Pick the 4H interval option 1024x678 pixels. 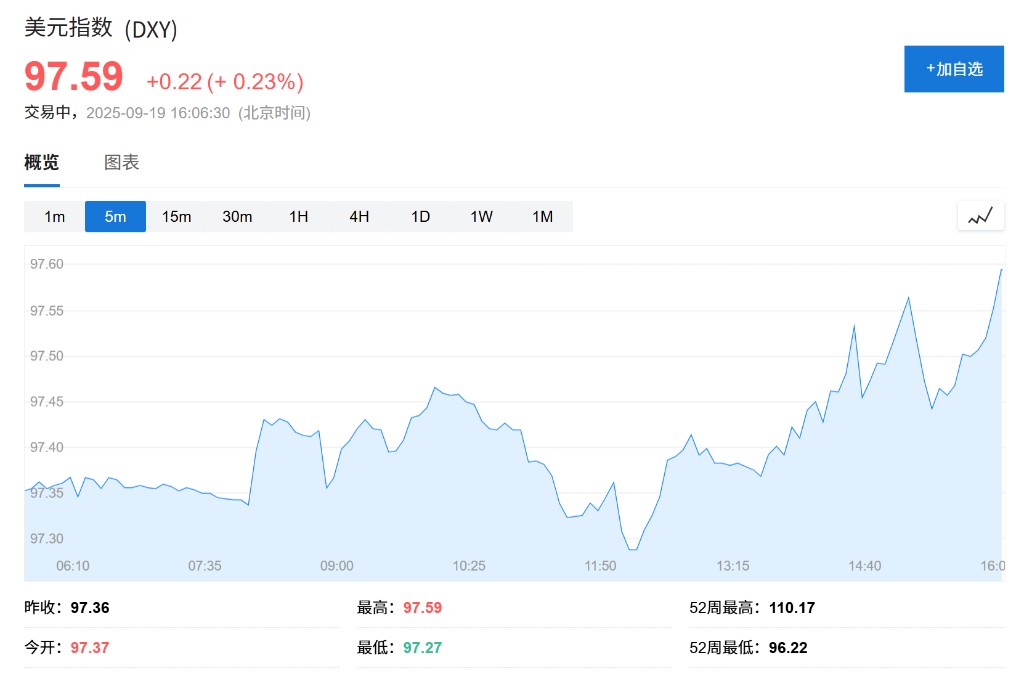pos(359,217)
